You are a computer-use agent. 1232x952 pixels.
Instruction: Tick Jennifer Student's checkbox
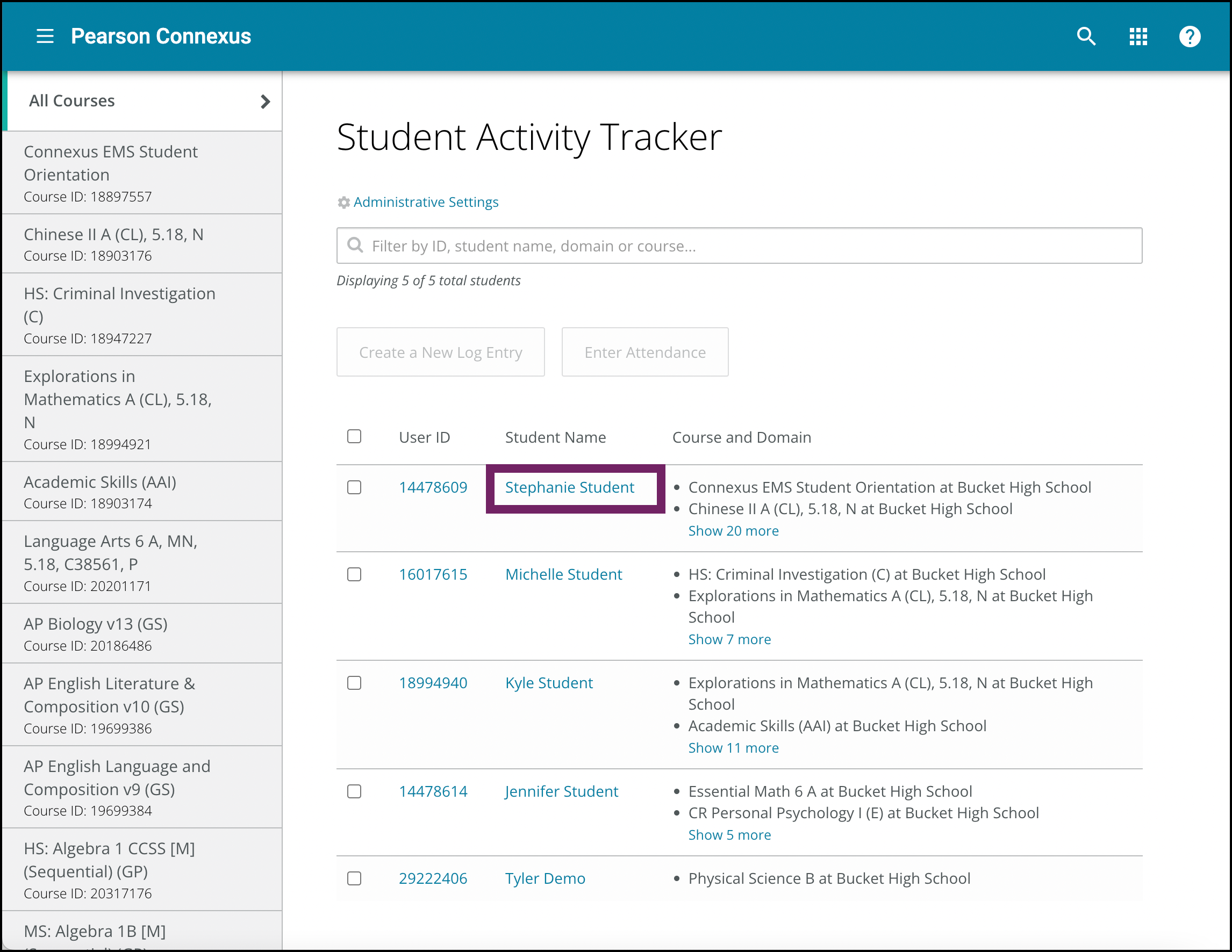(x=354, y=791)
